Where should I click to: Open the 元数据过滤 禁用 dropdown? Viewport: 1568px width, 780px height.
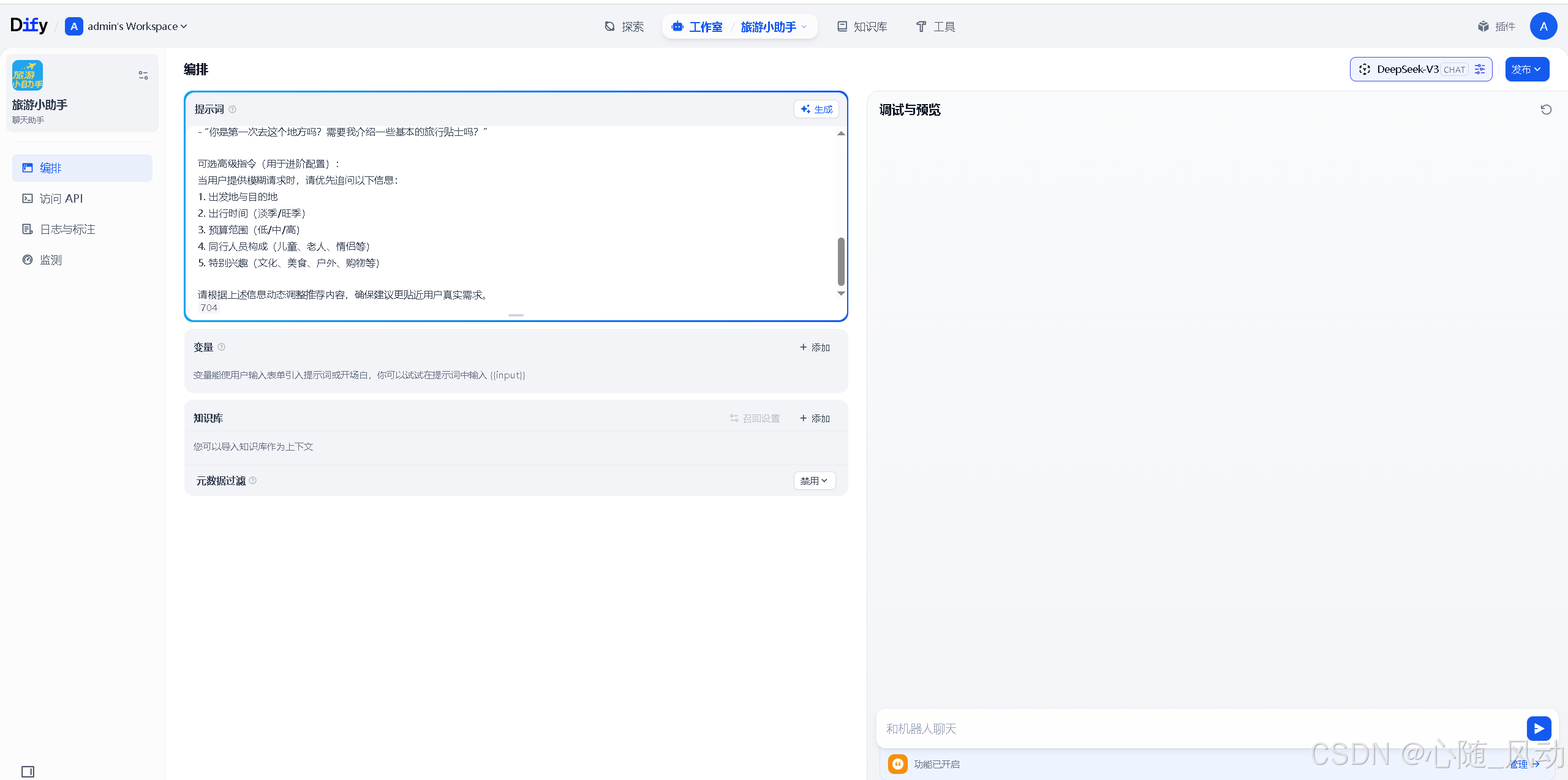pos(814,481)
